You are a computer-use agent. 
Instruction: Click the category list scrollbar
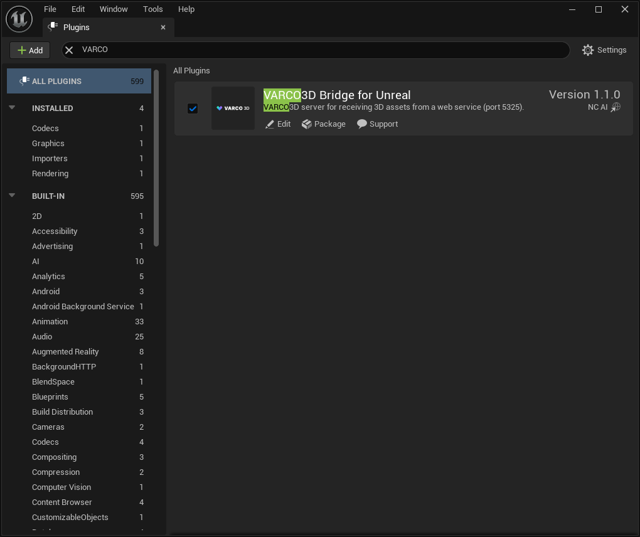tap(156, 158)
